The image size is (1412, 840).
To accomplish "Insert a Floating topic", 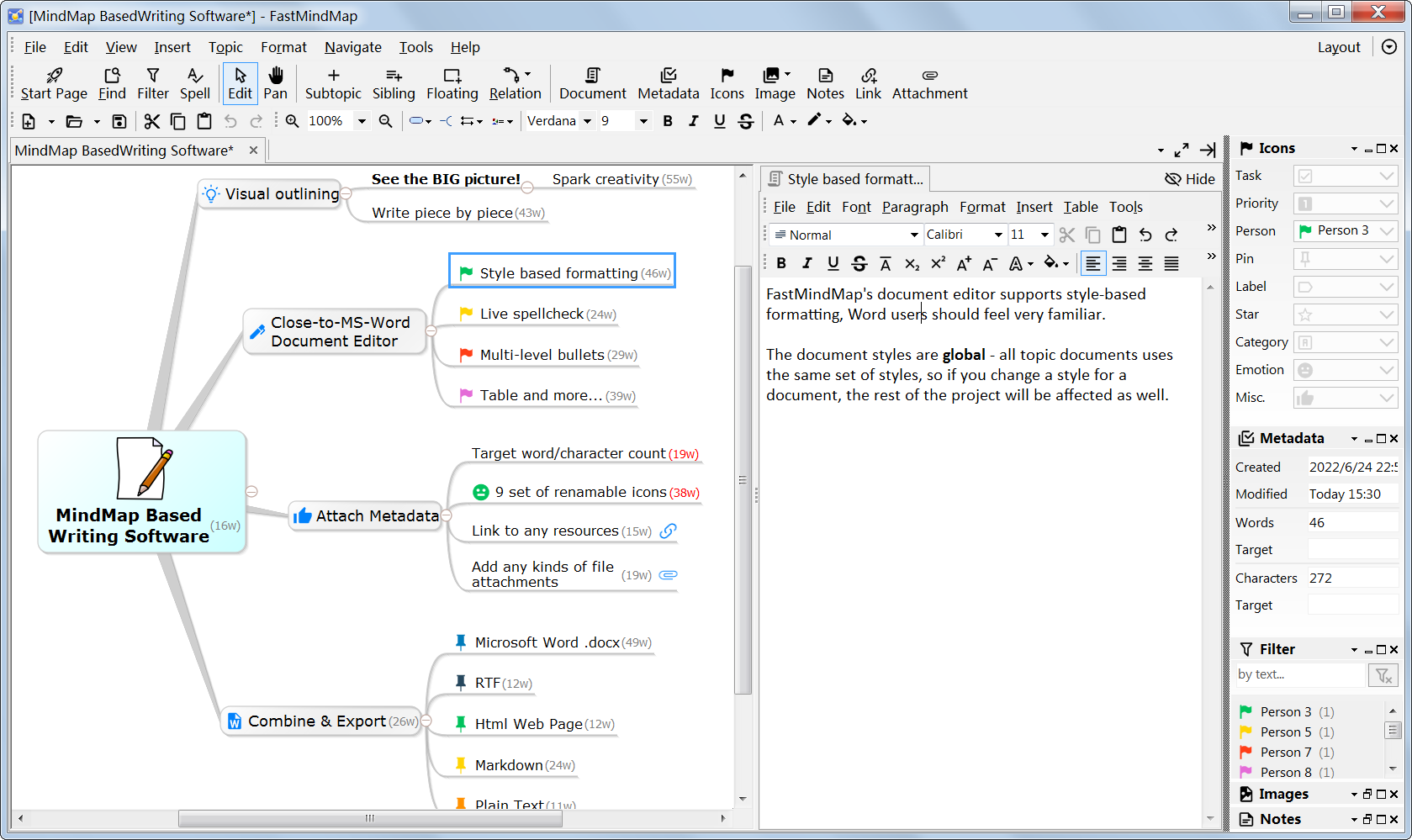I will [x=452, y=84].
